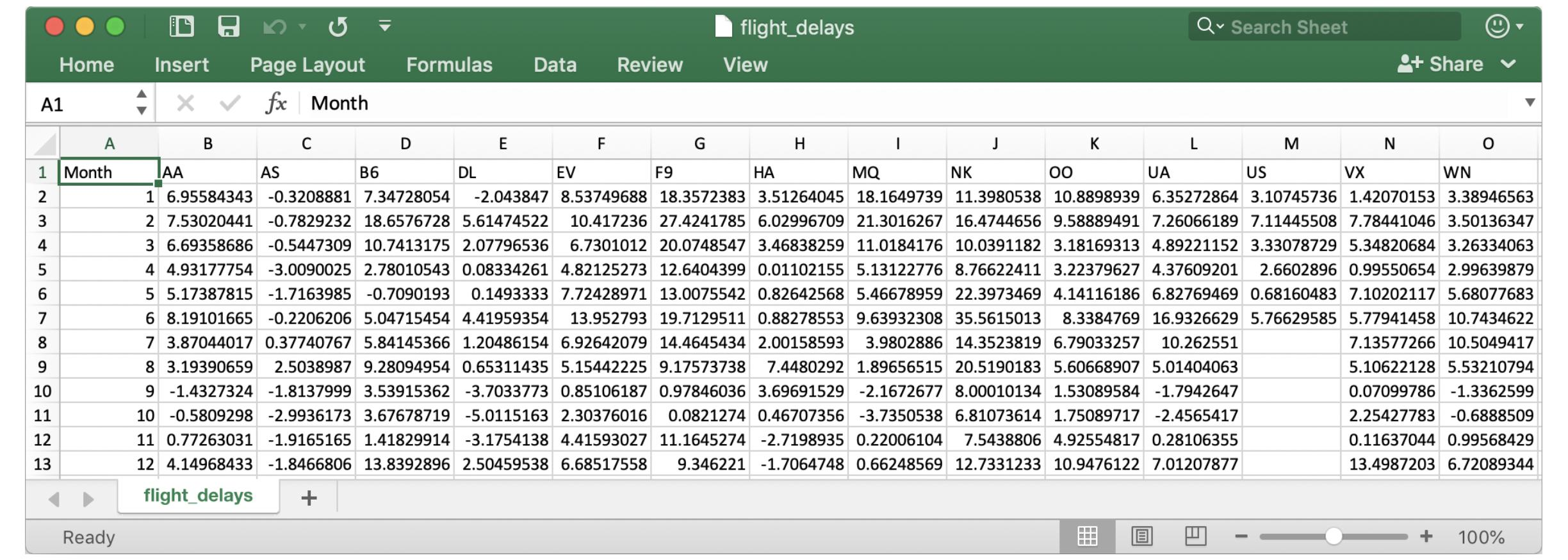
Task: Open the fx Insert Function button
Action: [276, 103]
